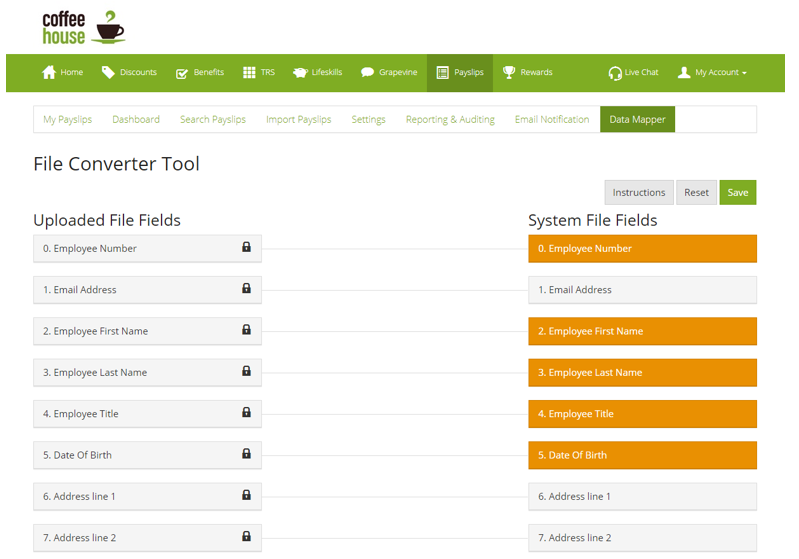Click the Benefits checkmark icon
Image resolution: width=799 pixels, height=559 pixels.
tap(182, 73)
